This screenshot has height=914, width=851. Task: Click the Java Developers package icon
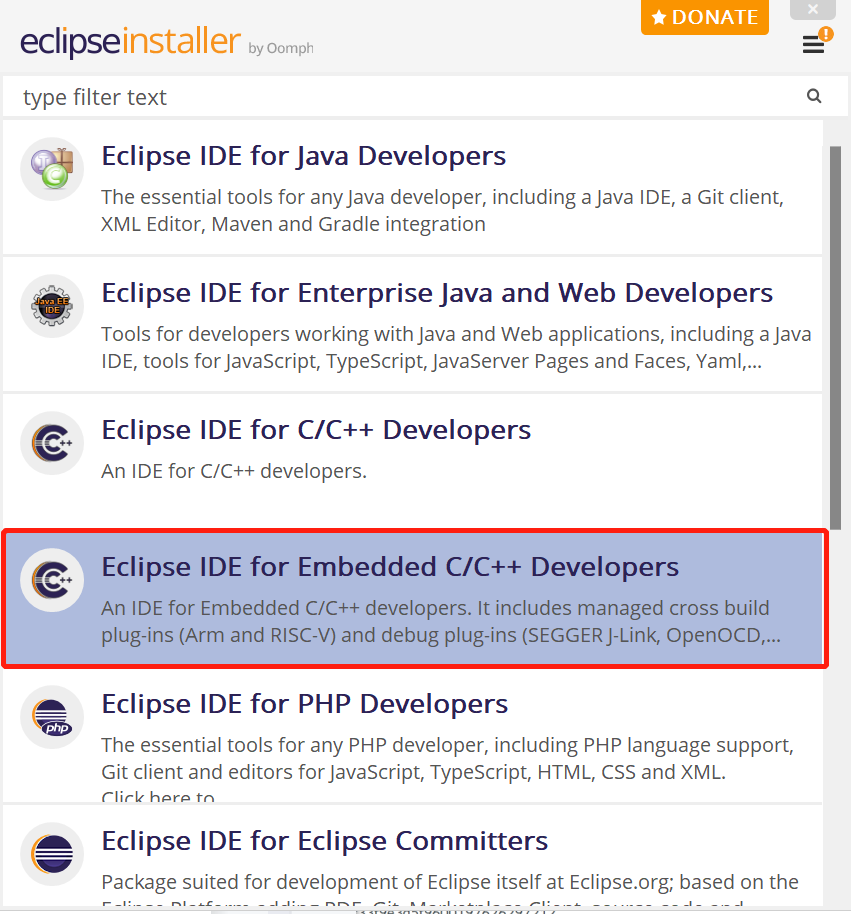(x=52, y=169)
